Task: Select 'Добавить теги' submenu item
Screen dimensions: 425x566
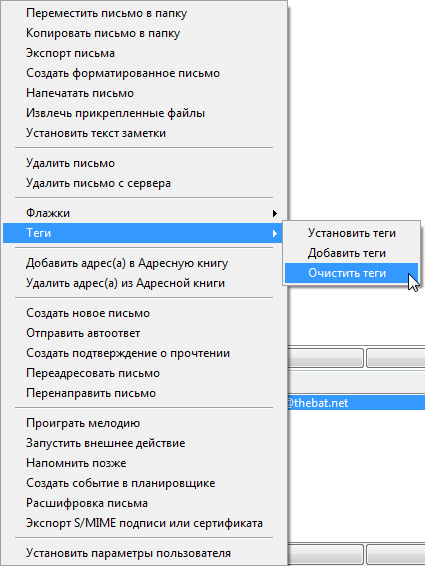Action: [x=351, y=253]
